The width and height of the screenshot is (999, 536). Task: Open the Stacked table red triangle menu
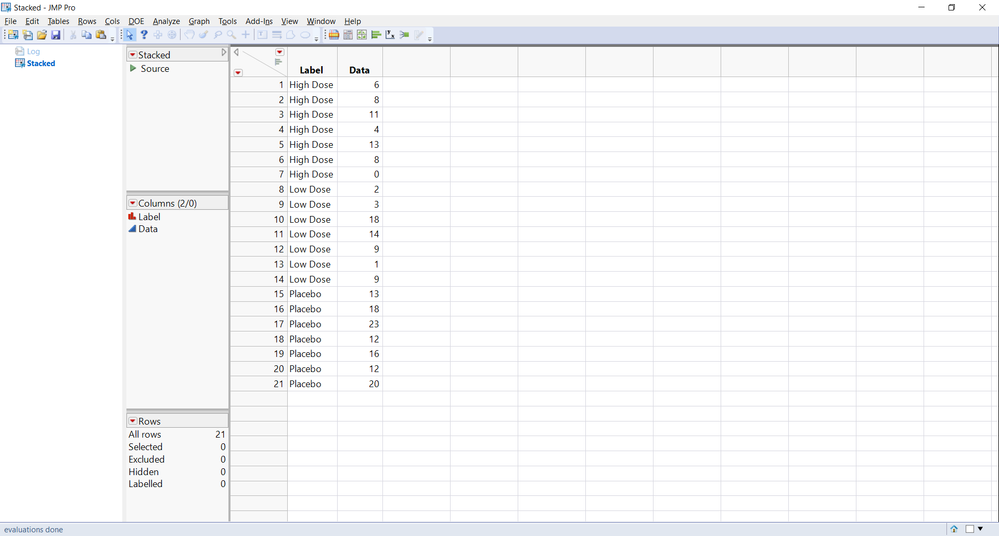(133, 55)
